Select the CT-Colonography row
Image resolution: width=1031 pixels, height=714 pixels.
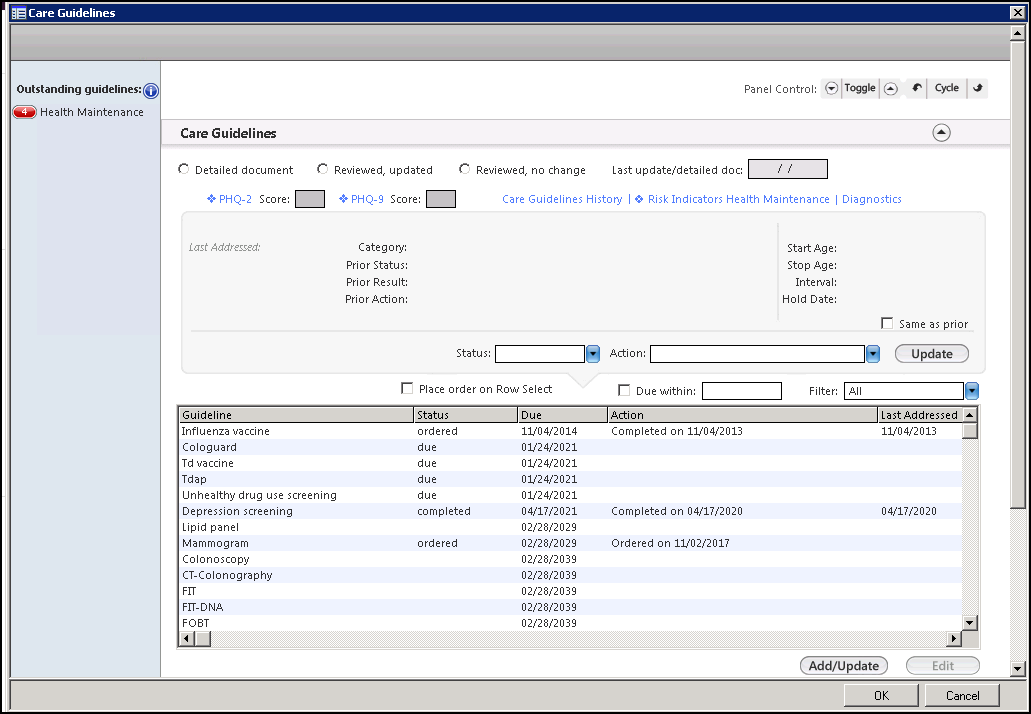click(571, 575)
